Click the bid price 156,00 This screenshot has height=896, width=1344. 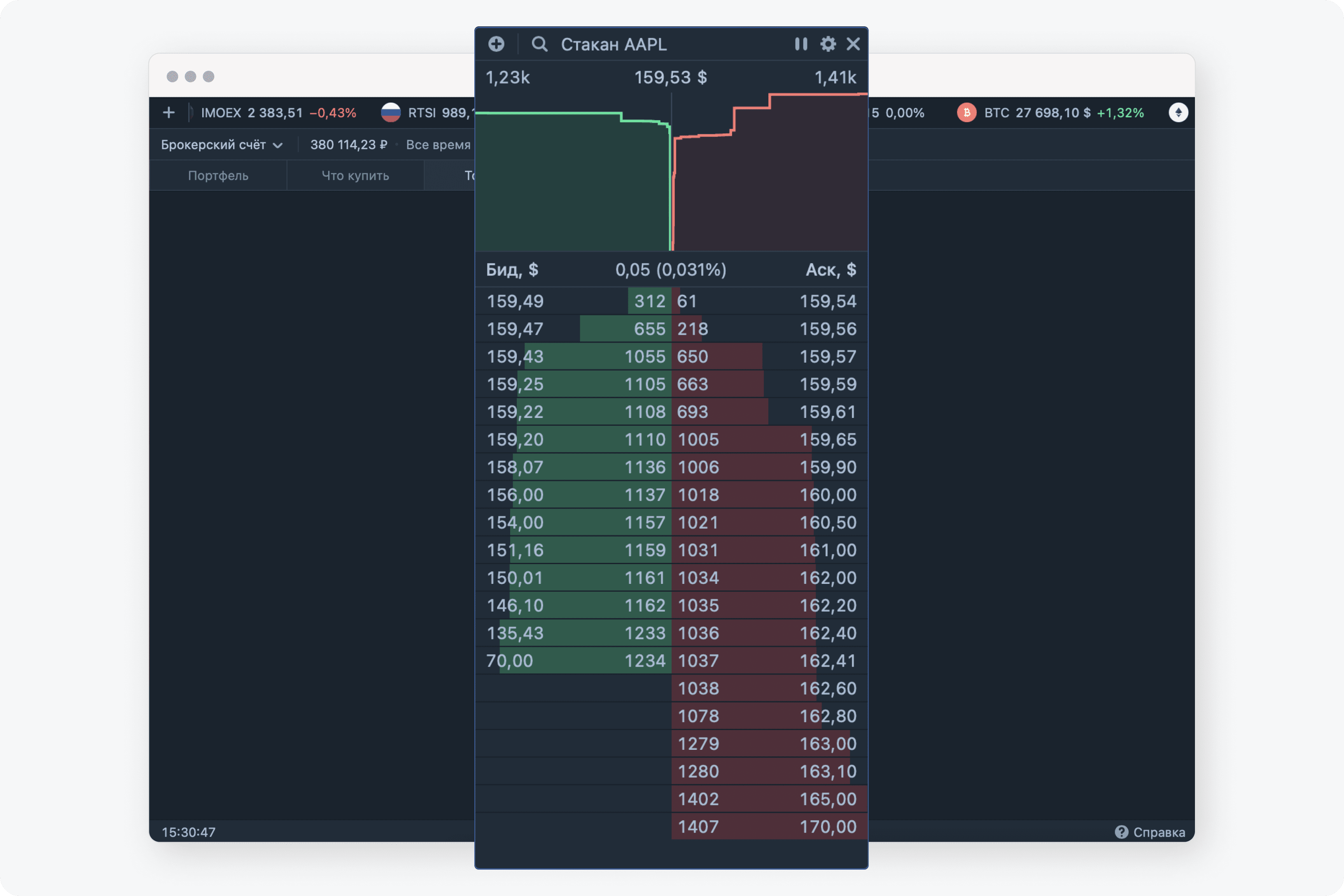pos(515,495)
